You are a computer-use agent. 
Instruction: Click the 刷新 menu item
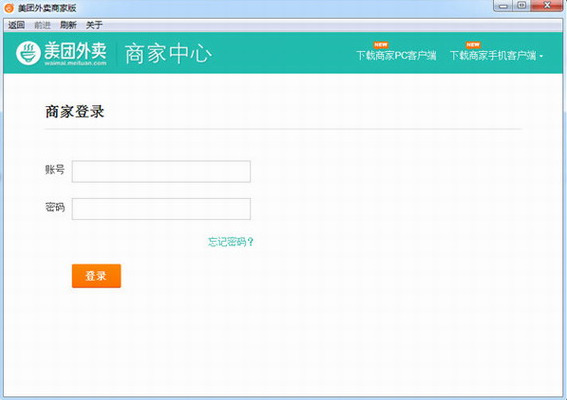[x=68, y=25]
